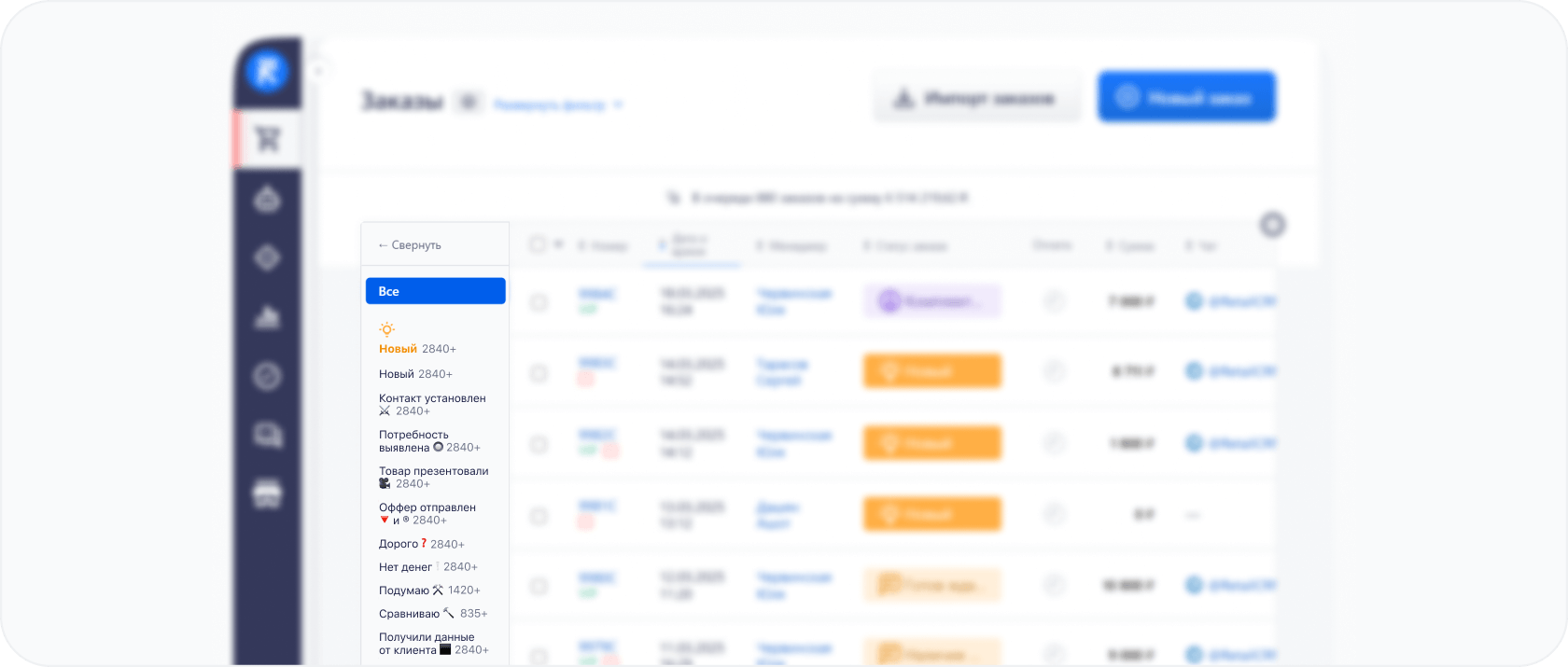Select the plain Новый 2840+ status
The height and width of the screenshot is (667, 1568).
[415, 374]
